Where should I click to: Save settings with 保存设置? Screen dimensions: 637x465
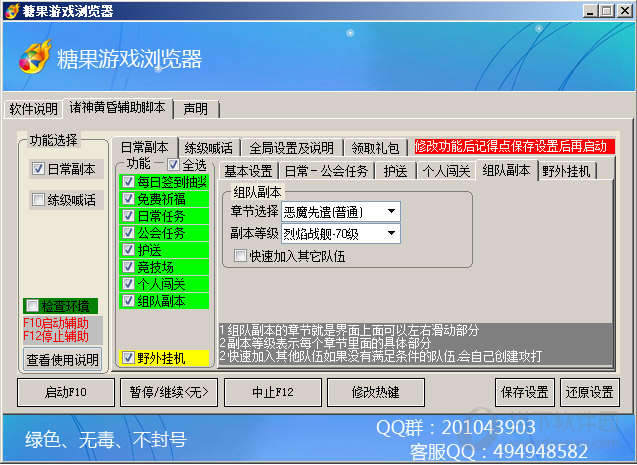tap(525, 392)
